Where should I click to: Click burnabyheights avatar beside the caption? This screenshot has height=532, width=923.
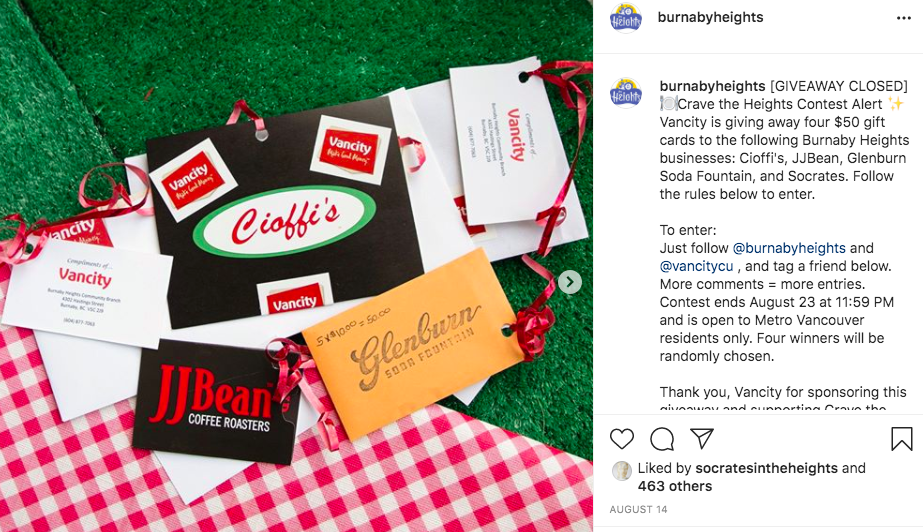626,93
